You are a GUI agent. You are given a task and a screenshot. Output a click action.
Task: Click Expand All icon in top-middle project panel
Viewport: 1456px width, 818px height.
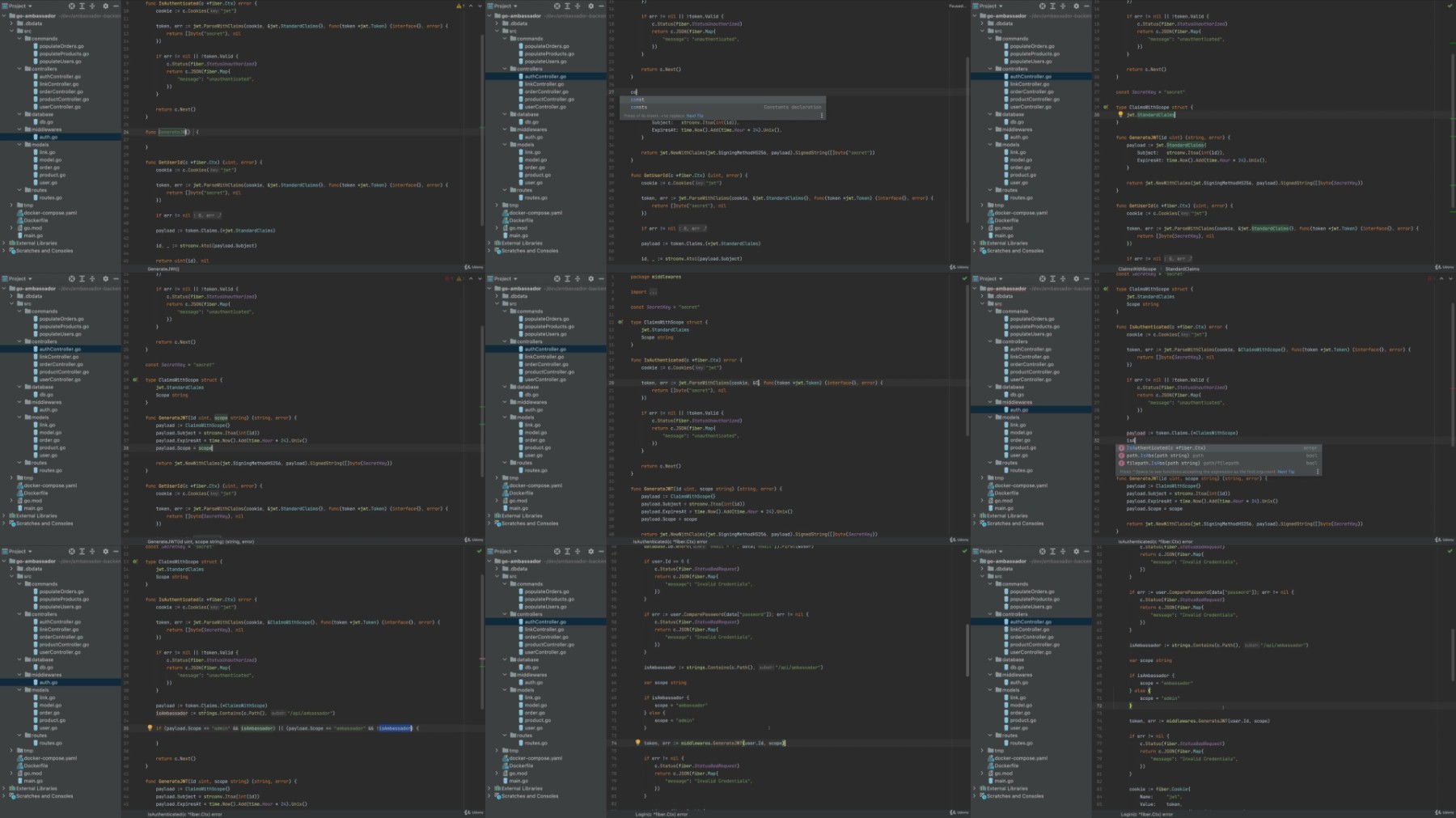[x=567, y=6]
